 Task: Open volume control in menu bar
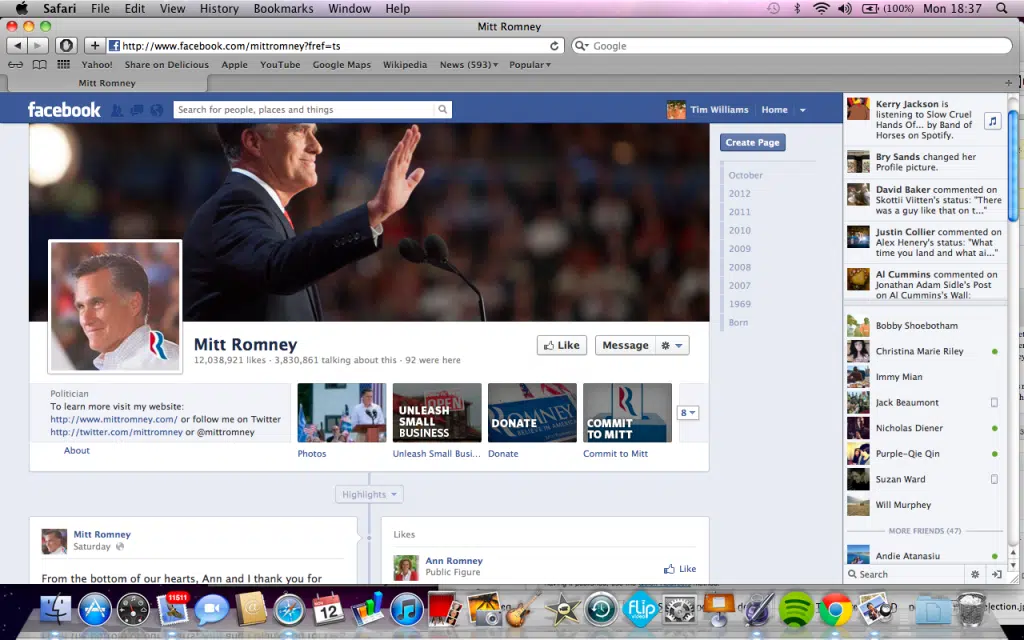pos(844,8)
